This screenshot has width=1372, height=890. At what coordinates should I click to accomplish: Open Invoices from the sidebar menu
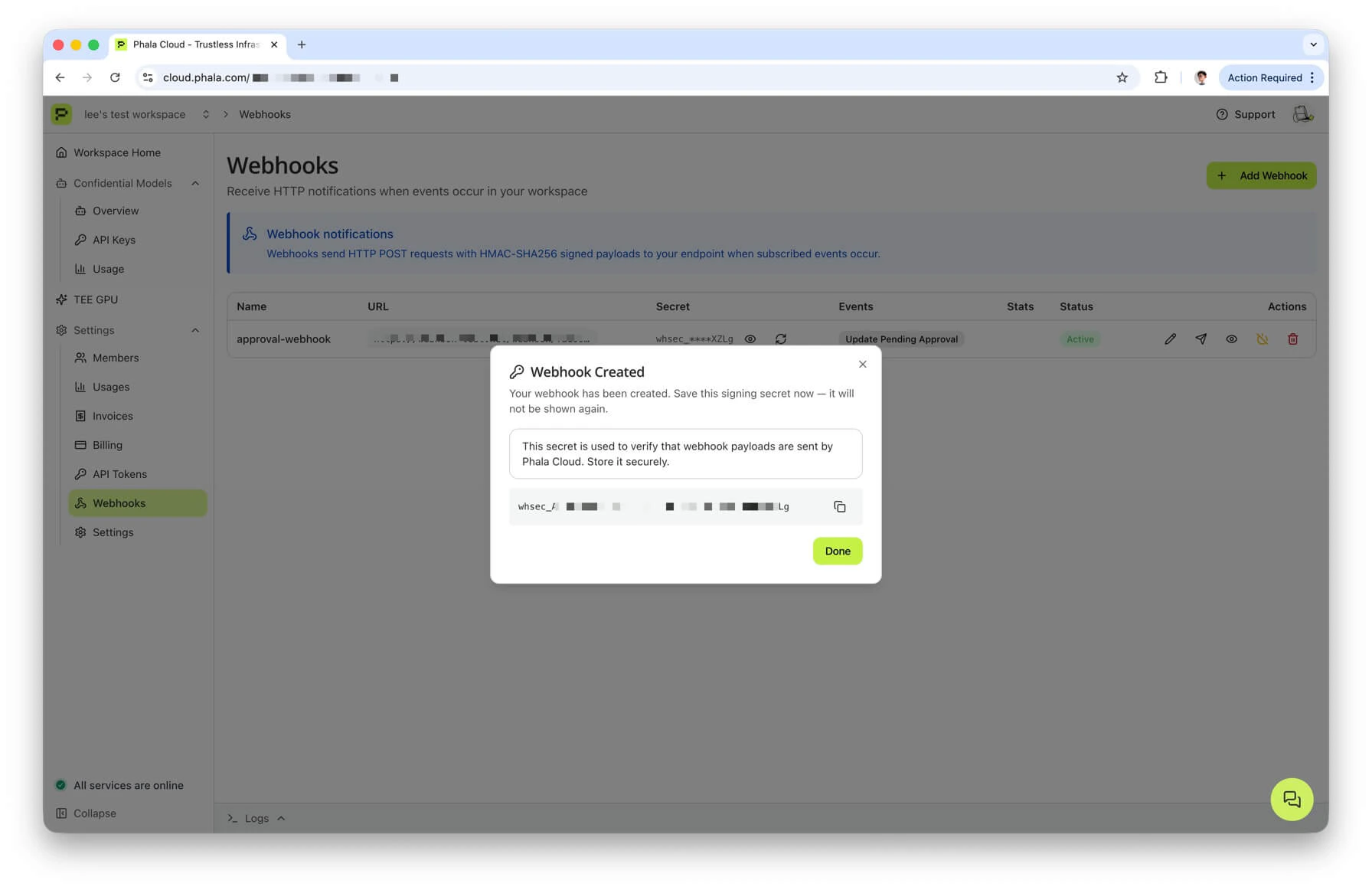pyautogui.click(x=113, y=416)
